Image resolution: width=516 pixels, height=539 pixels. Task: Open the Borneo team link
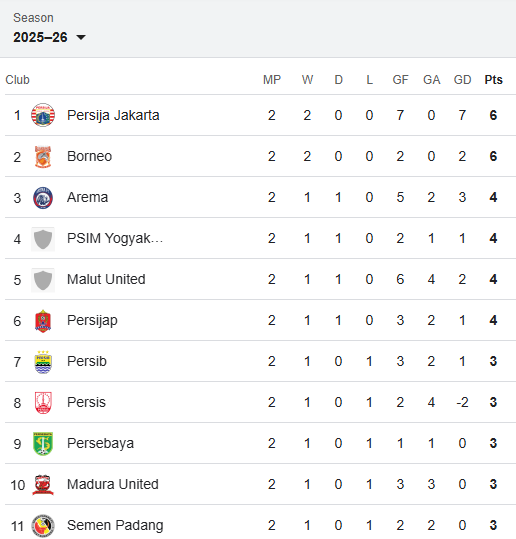click(89, 156)
